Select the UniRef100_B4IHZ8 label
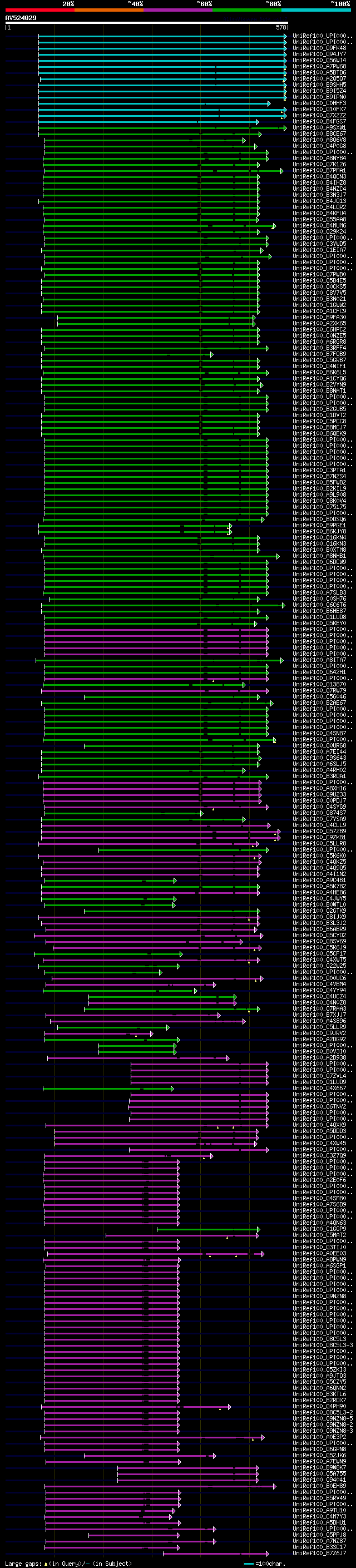The image size is (356, 1568). (x=319, y=182)
